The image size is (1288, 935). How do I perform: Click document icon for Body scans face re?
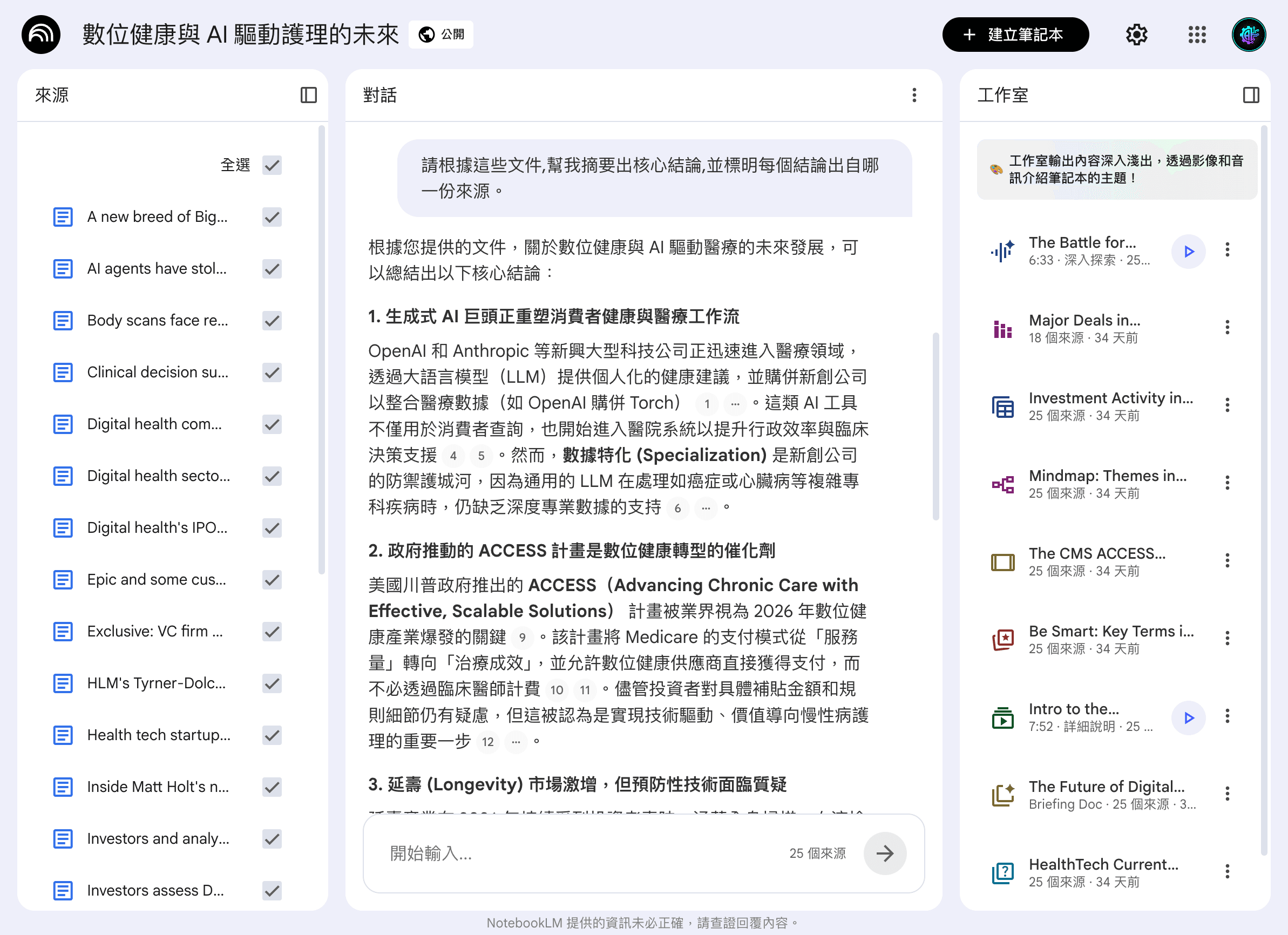click(63, 320)
